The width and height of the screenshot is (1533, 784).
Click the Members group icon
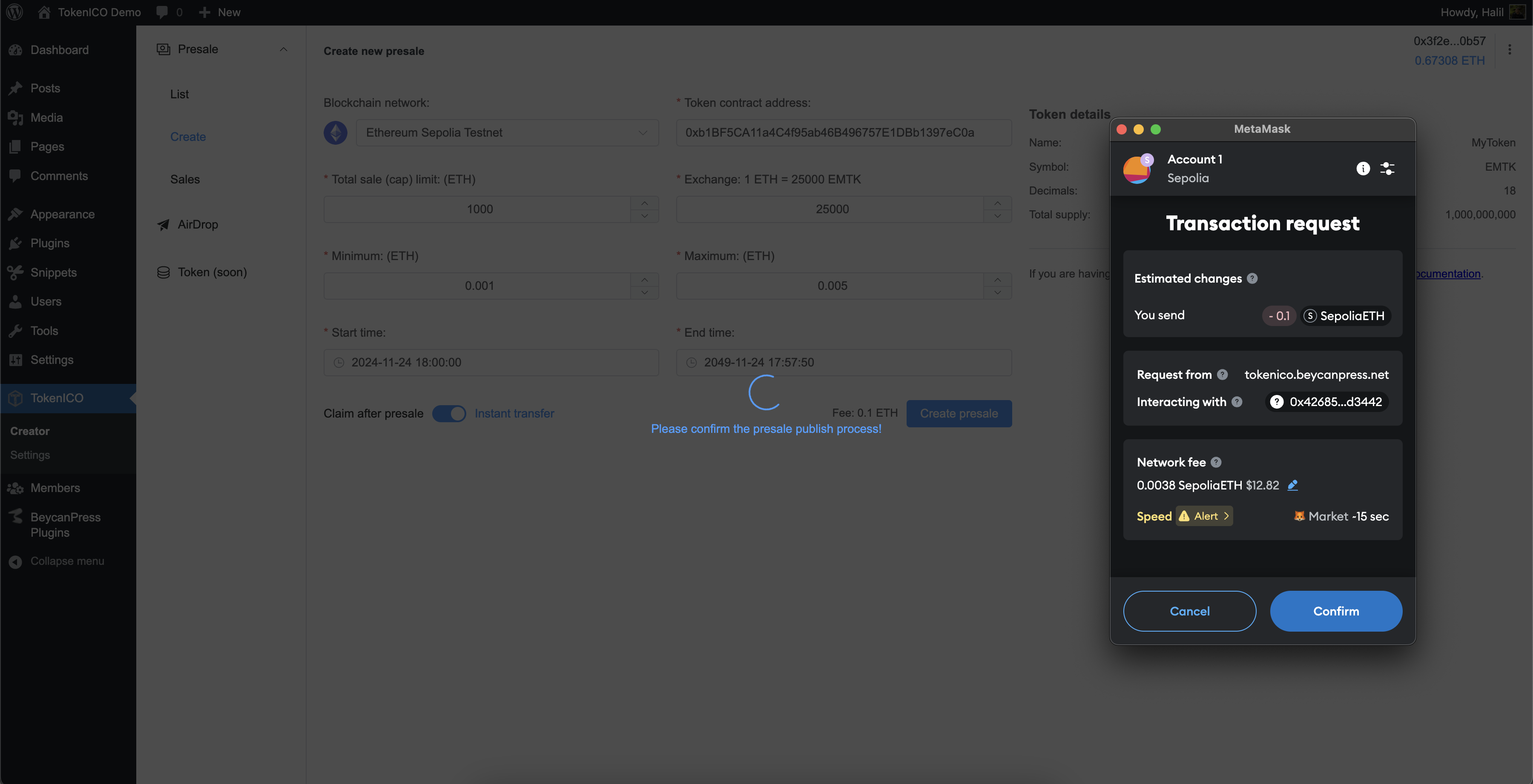15,488
